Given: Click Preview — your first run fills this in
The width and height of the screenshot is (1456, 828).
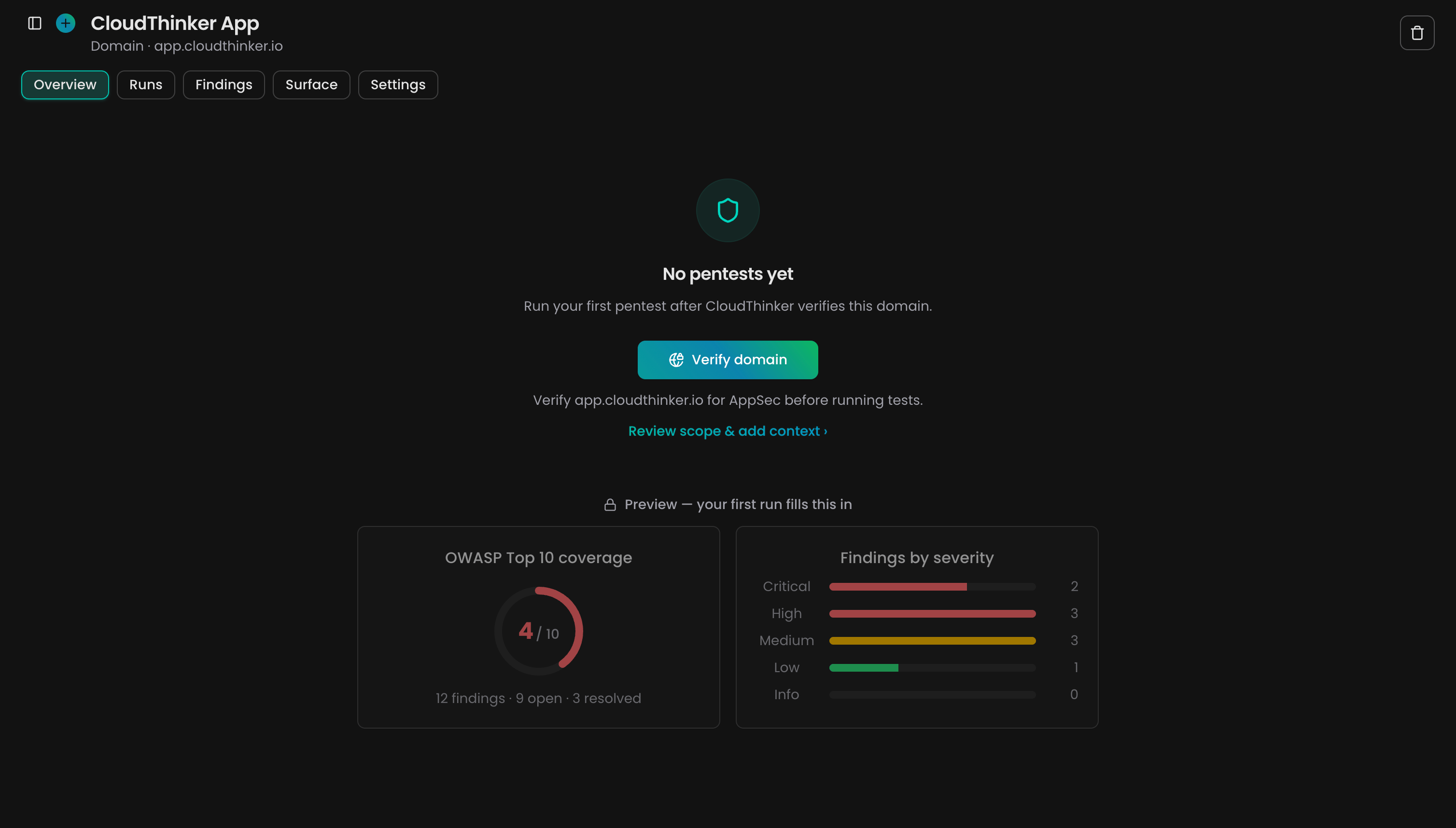Looking at the screenshot, I should [738, 504].
